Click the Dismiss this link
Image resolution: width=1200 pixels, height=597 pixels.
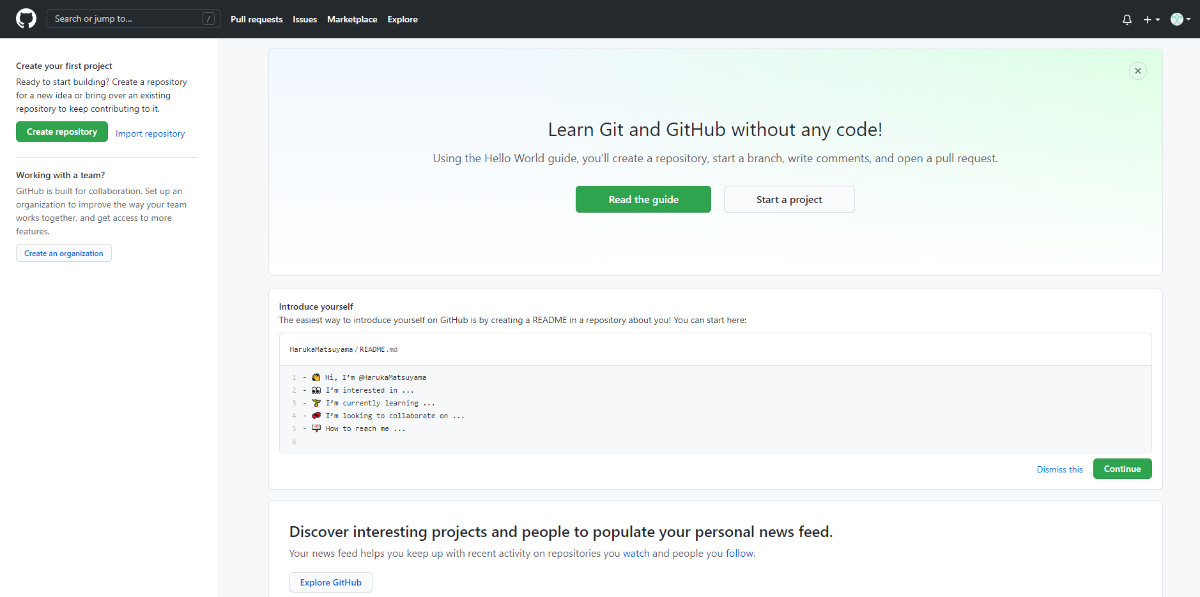1060,469
